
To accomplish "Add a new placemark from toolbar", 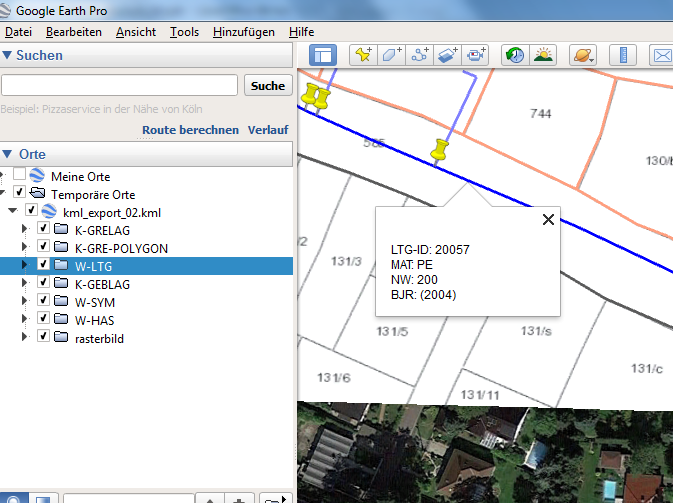I will click(x=363, y=55).
